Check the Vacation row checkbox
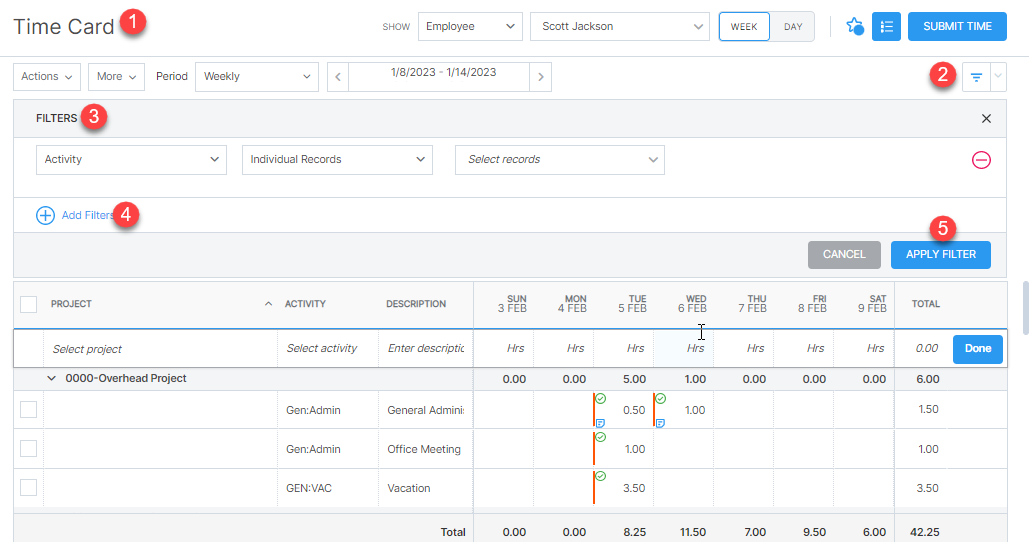1029x542 pixels. (28, 487)
